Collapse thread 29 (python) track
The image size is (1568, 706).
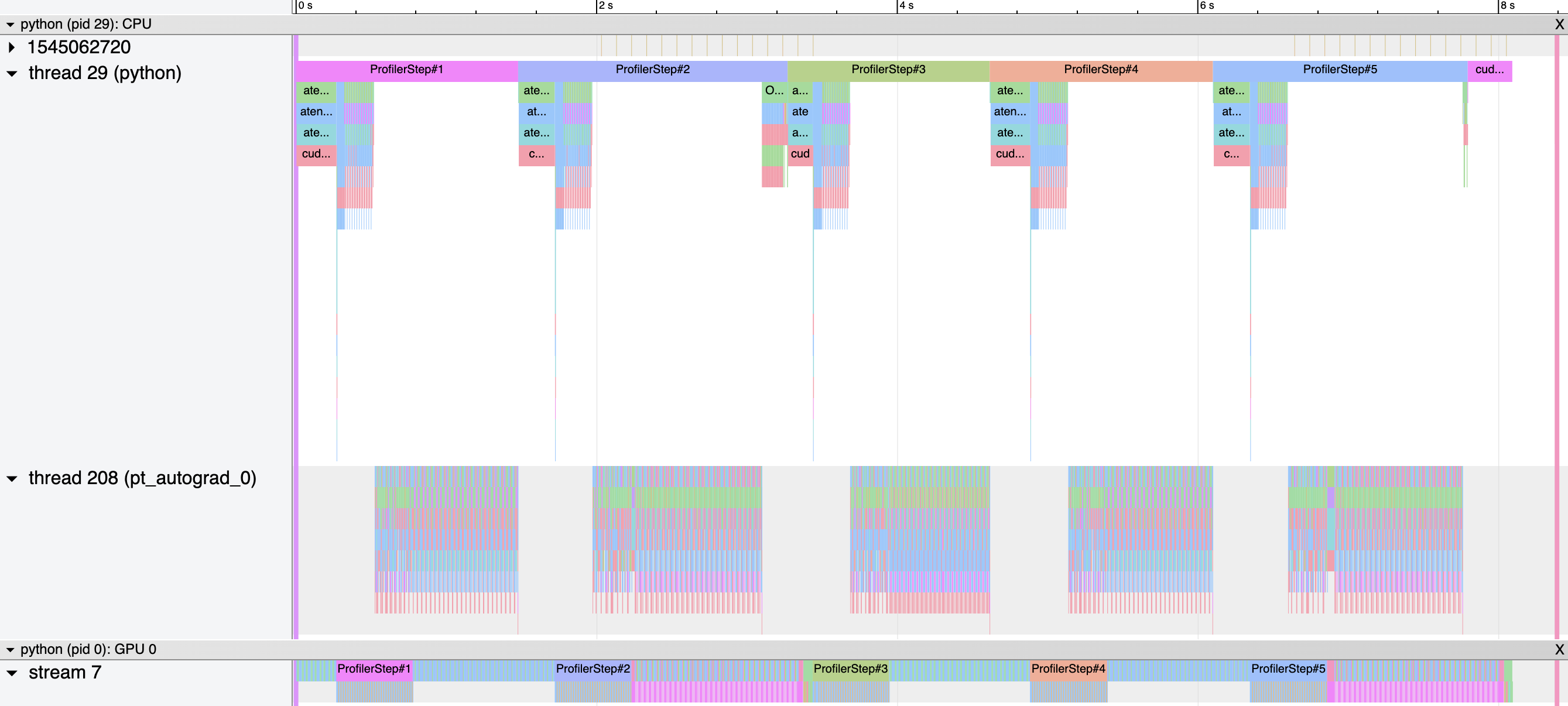click(12, 74)
